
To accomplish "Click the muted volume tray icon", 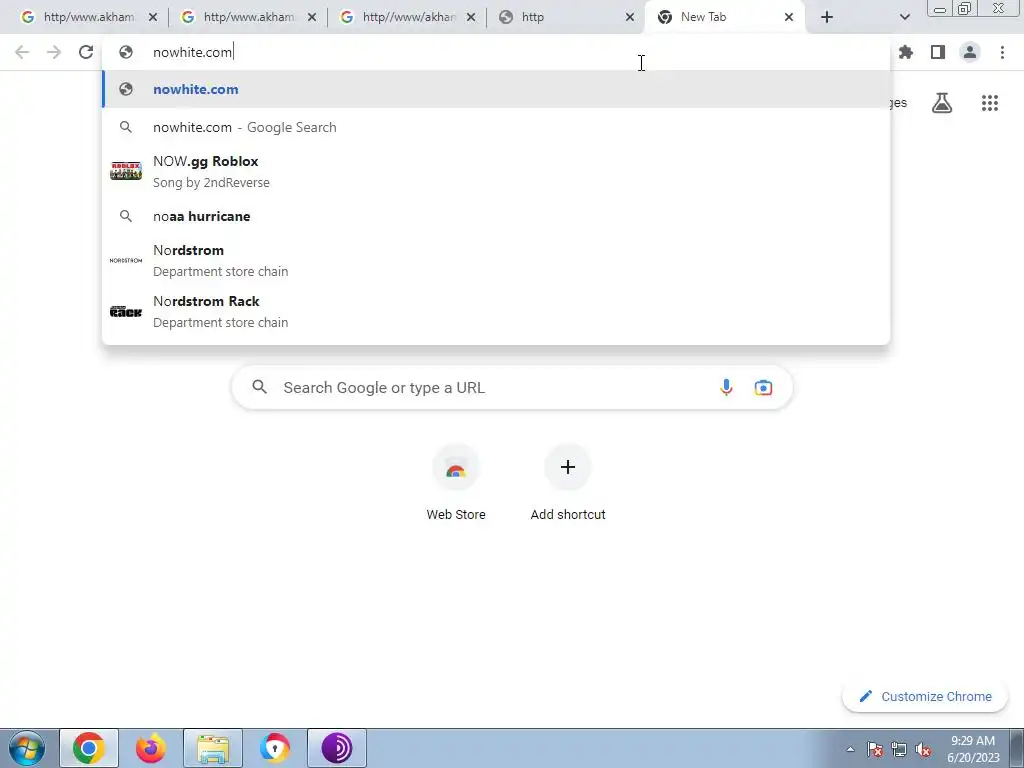I will tap(923, 749).
